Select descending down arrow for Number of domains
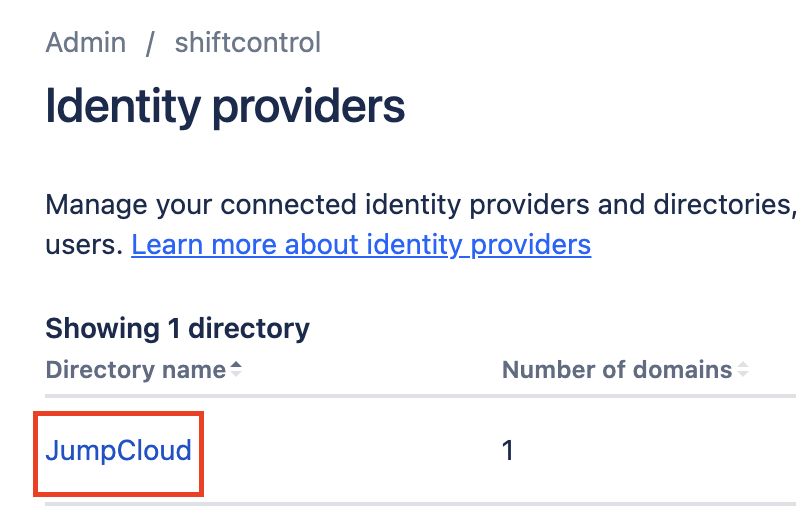Screen dimensions: 796x520 pyautogui.click(x=743, y=374)
